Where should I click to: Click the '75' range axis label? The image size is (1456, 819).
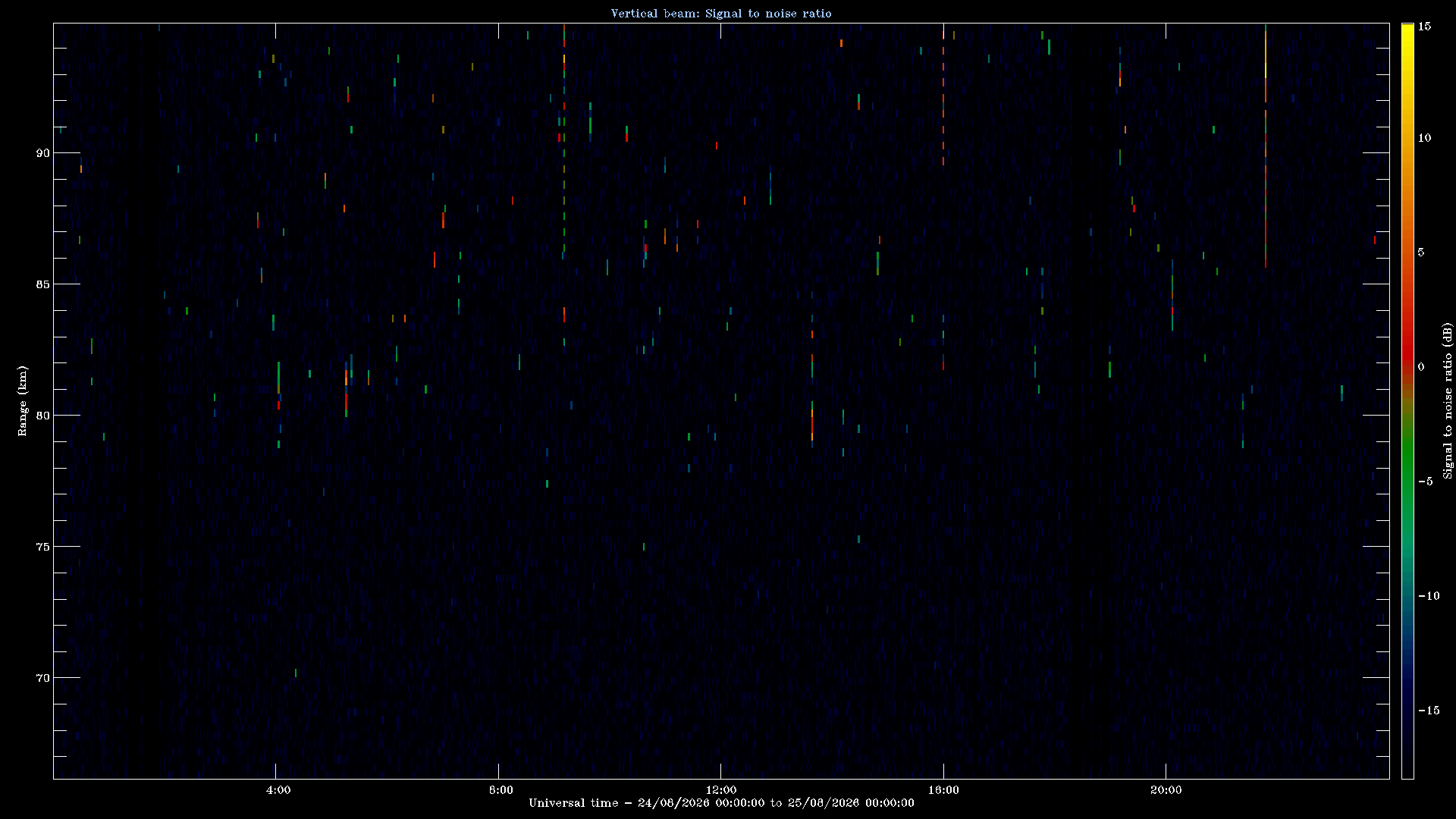pyautogui.click(x=42, y=547)
